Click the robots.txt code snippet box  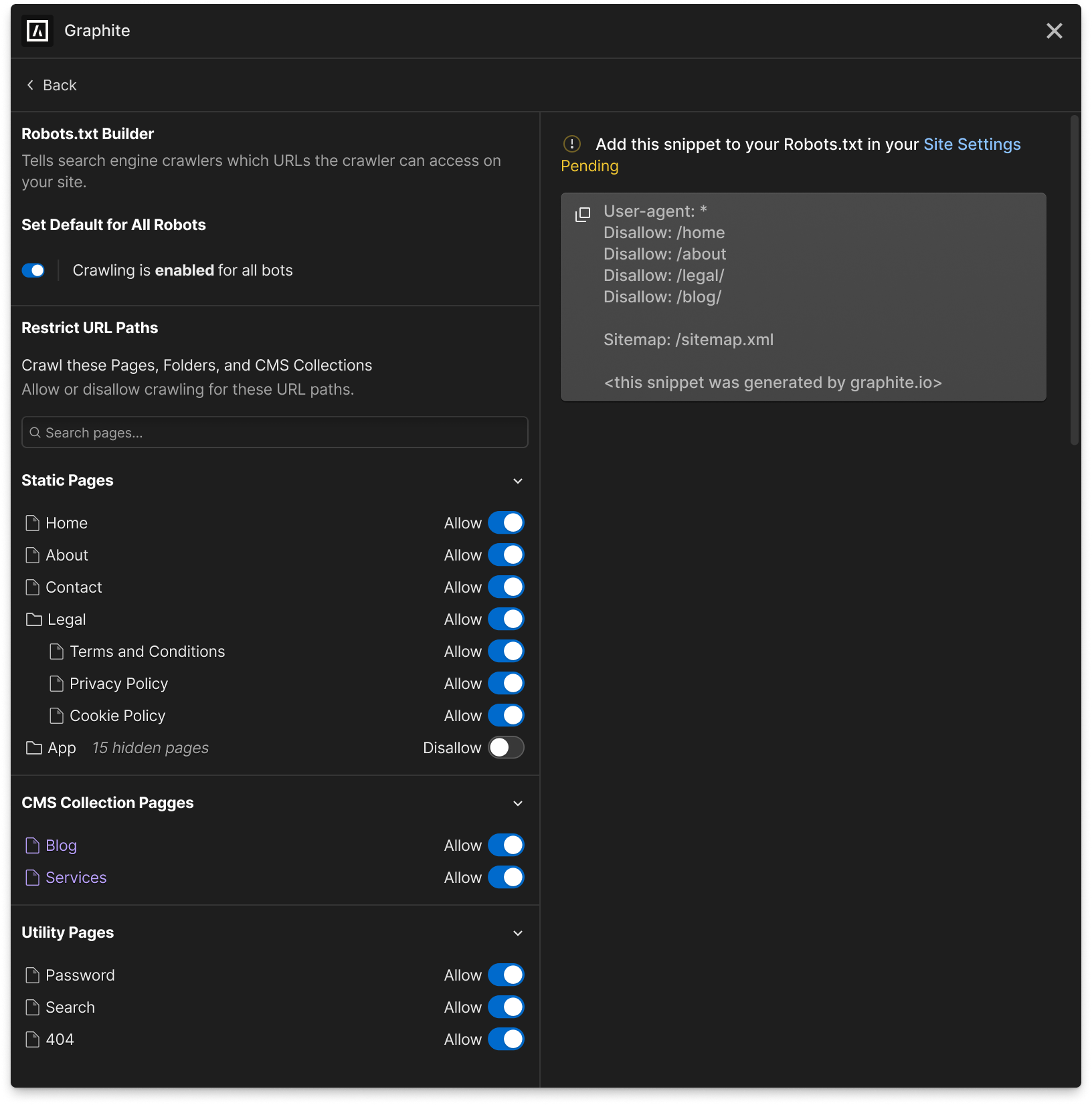[x=804, y=297]
